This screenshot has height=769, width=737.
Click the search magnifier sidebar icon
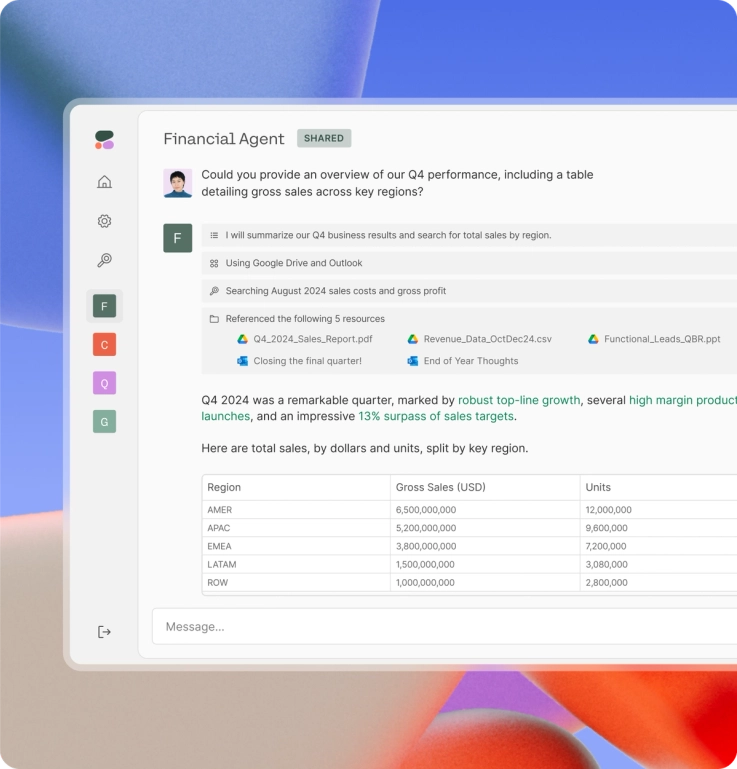[x=104, y=260]
